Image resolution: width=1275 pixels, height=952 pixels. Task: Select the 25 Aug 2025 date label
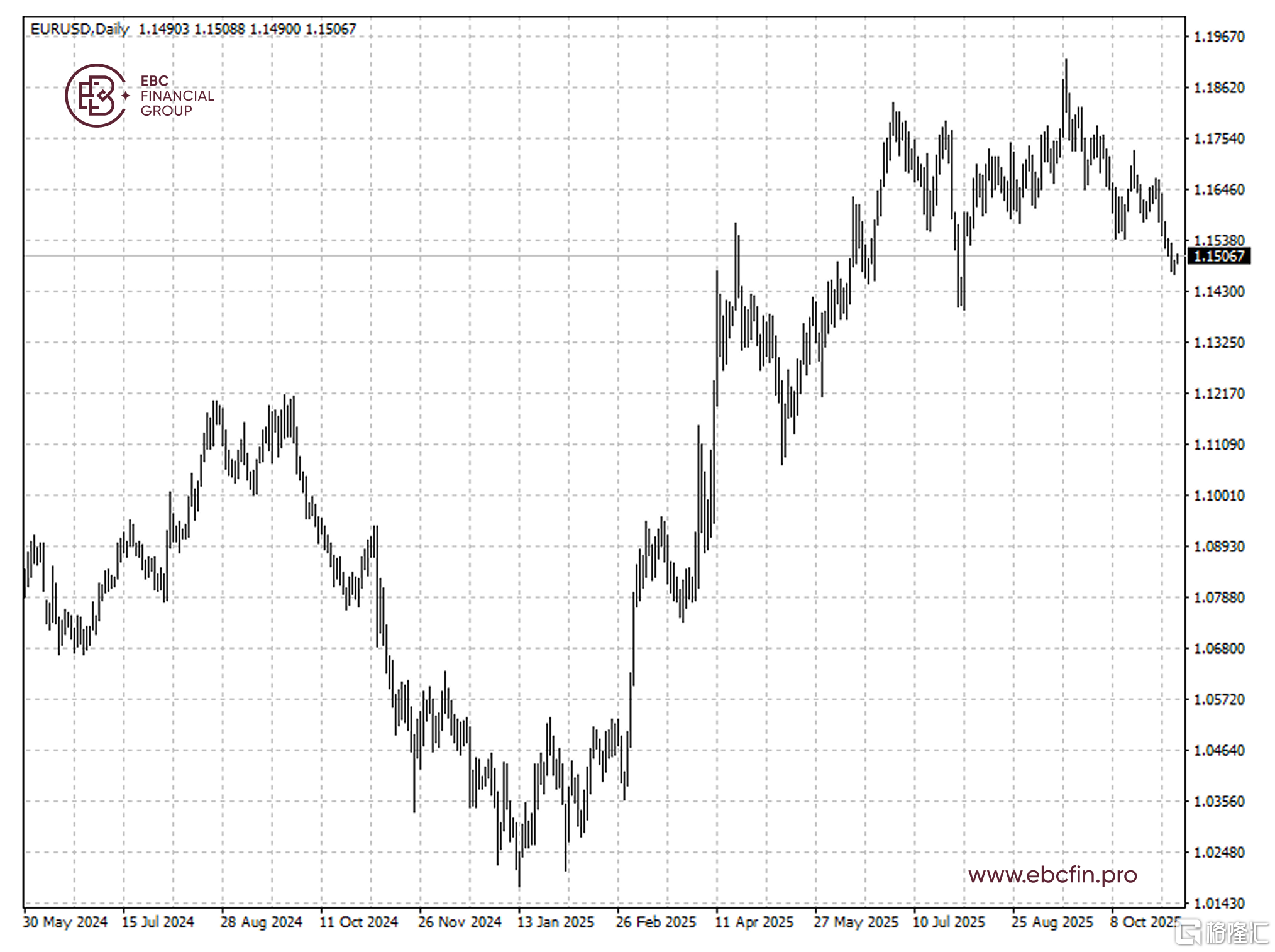pyautogui.click(x=1052, y=922)
